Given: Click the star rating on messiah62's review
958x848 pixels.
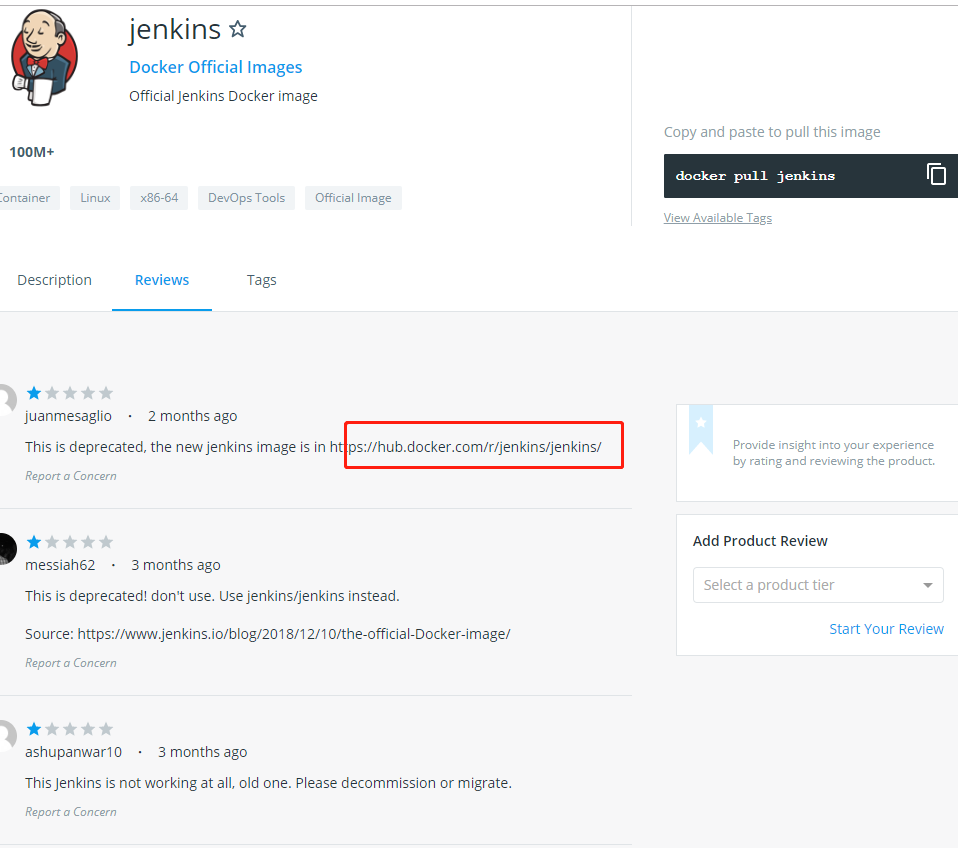Looking at the screenshot, I should click(70, 542).
